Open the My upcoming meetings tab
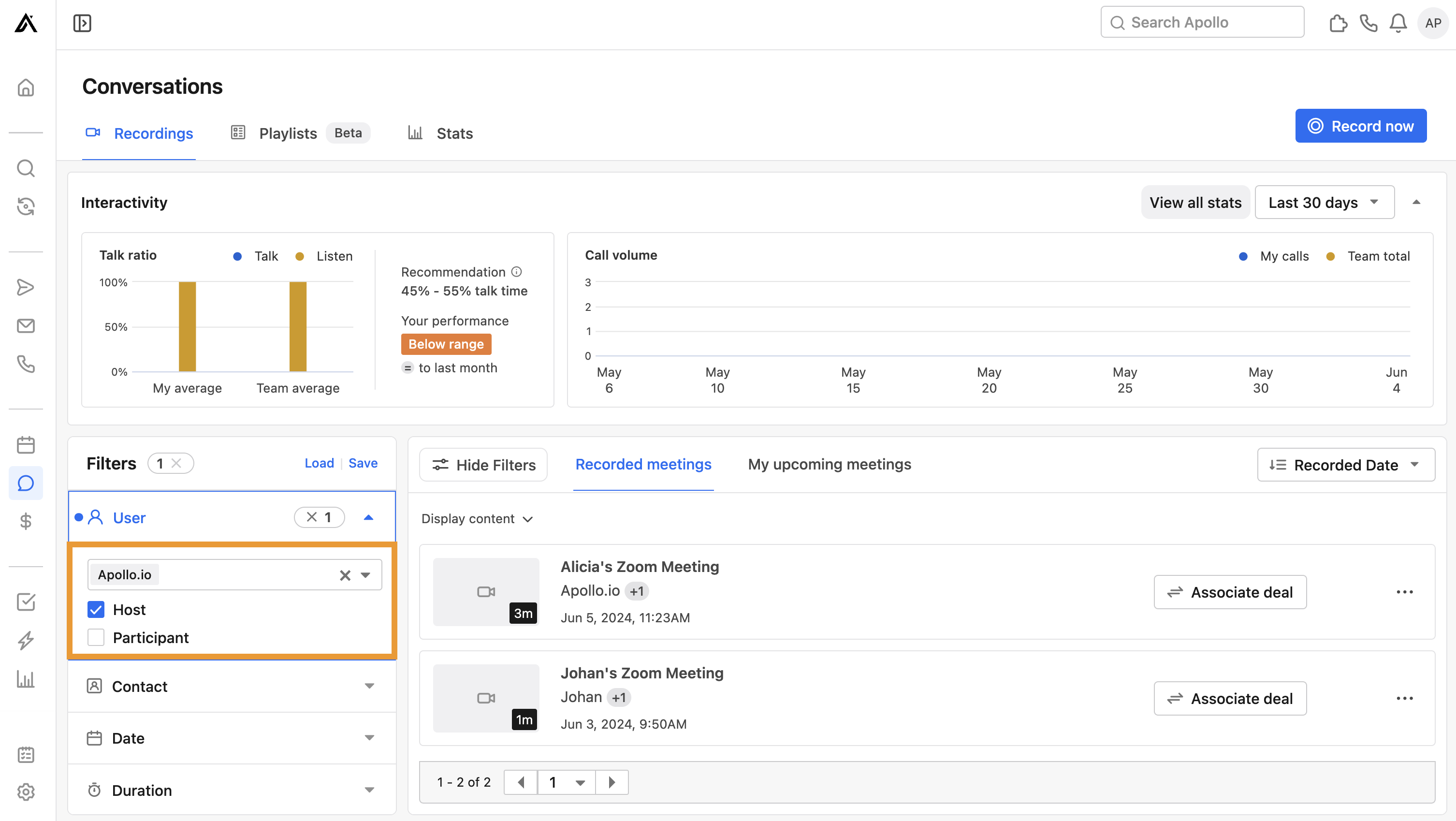 (x=829, y=464)
